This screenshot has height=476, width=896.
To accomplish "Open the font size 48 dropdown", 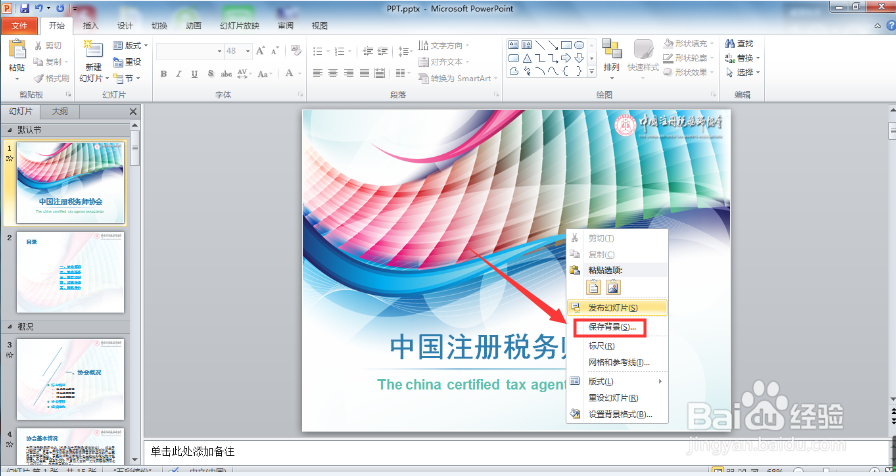I will (247, 51).
